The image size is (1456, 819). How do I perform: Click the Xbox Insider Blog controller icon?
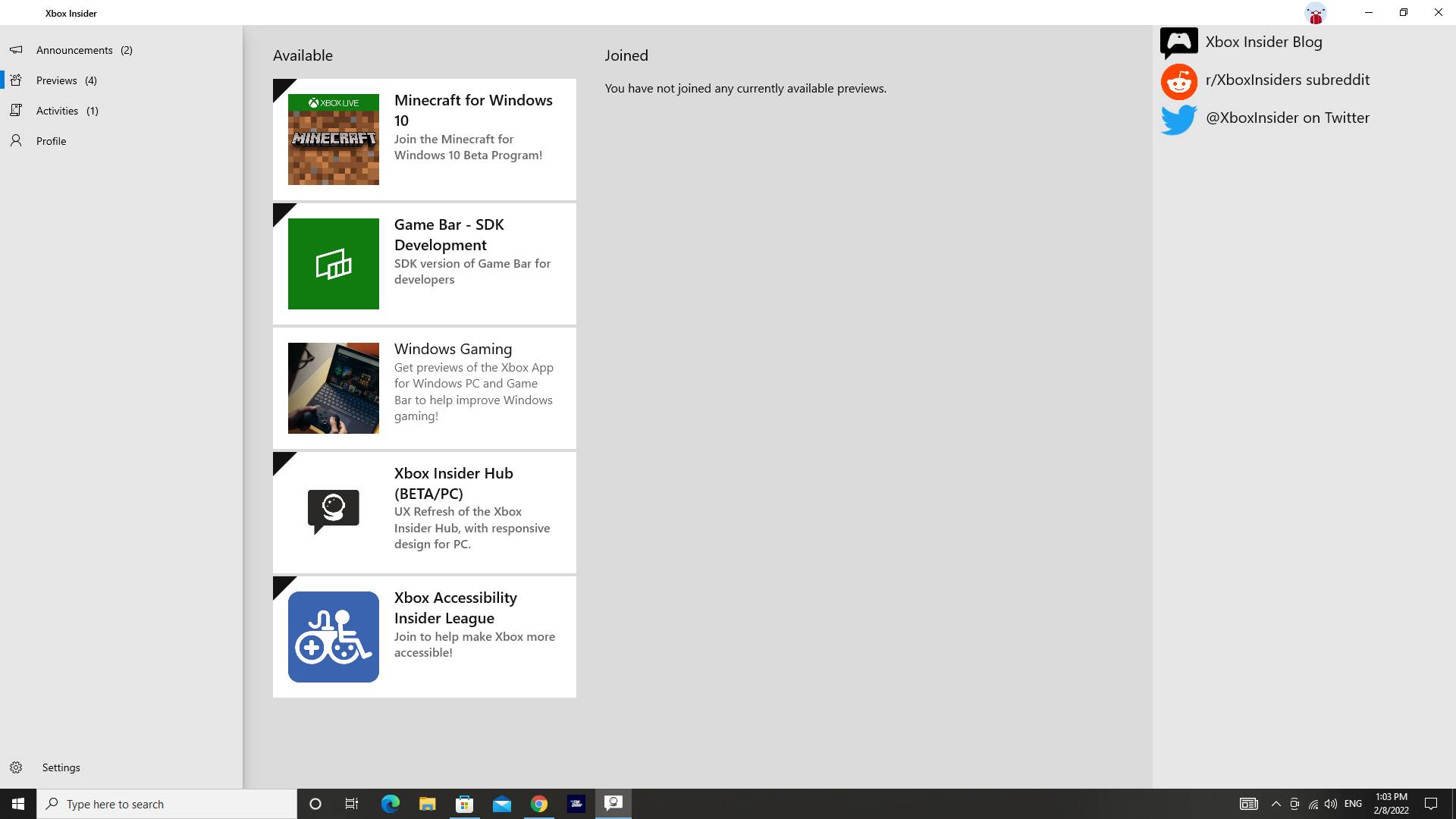(x=1178, y=42)
